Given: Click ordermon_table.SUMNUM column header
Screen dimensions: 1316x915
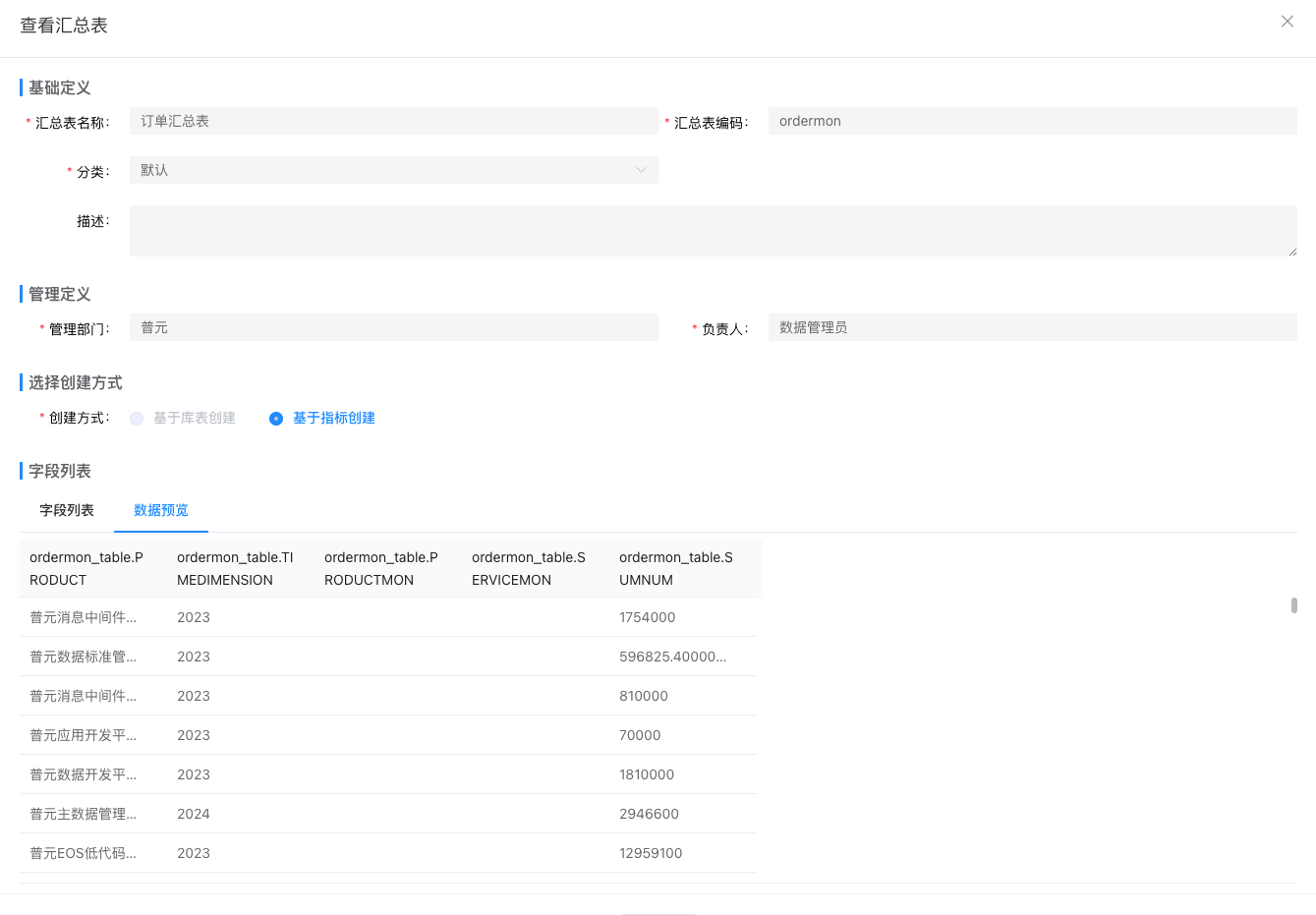Looking at the screenshot, I should click(676, 568).
